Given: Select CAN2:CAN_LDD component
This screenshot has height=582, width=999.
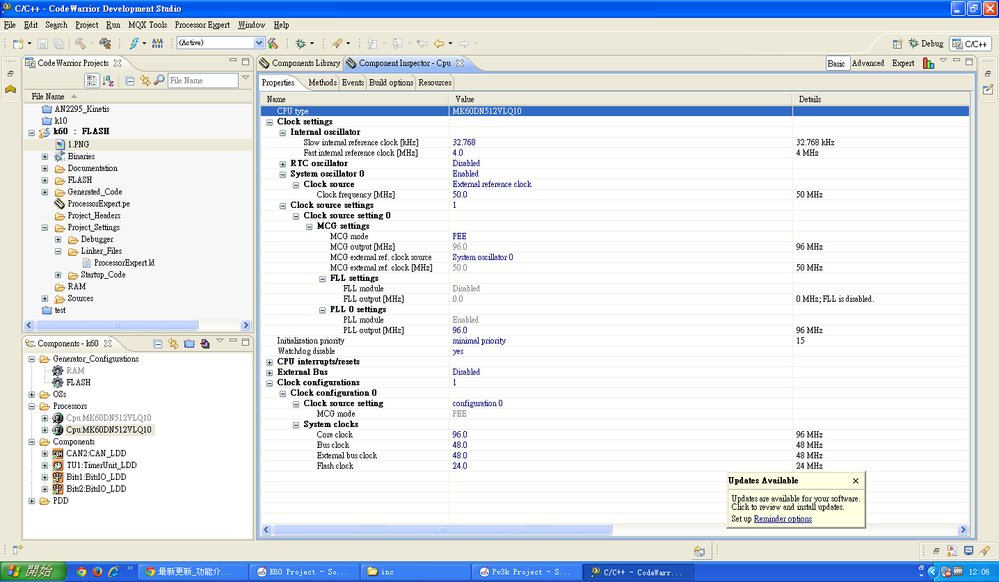Looking at the screenshot, I should coord(96,453).
